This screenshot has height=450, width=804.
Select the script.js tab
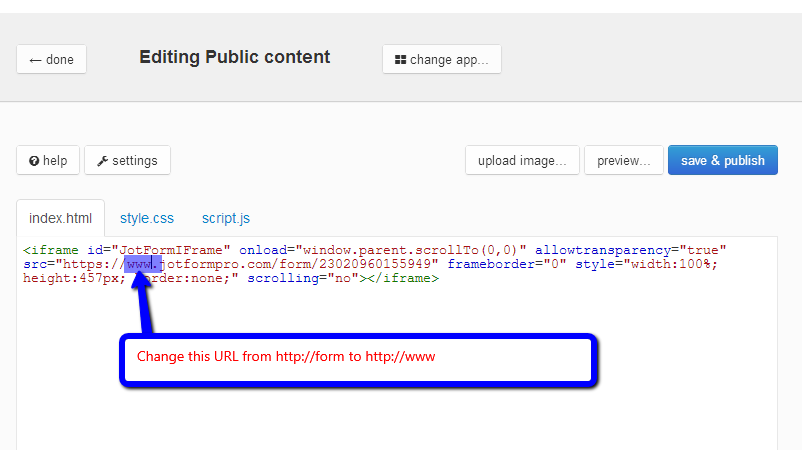coord(226,218)
